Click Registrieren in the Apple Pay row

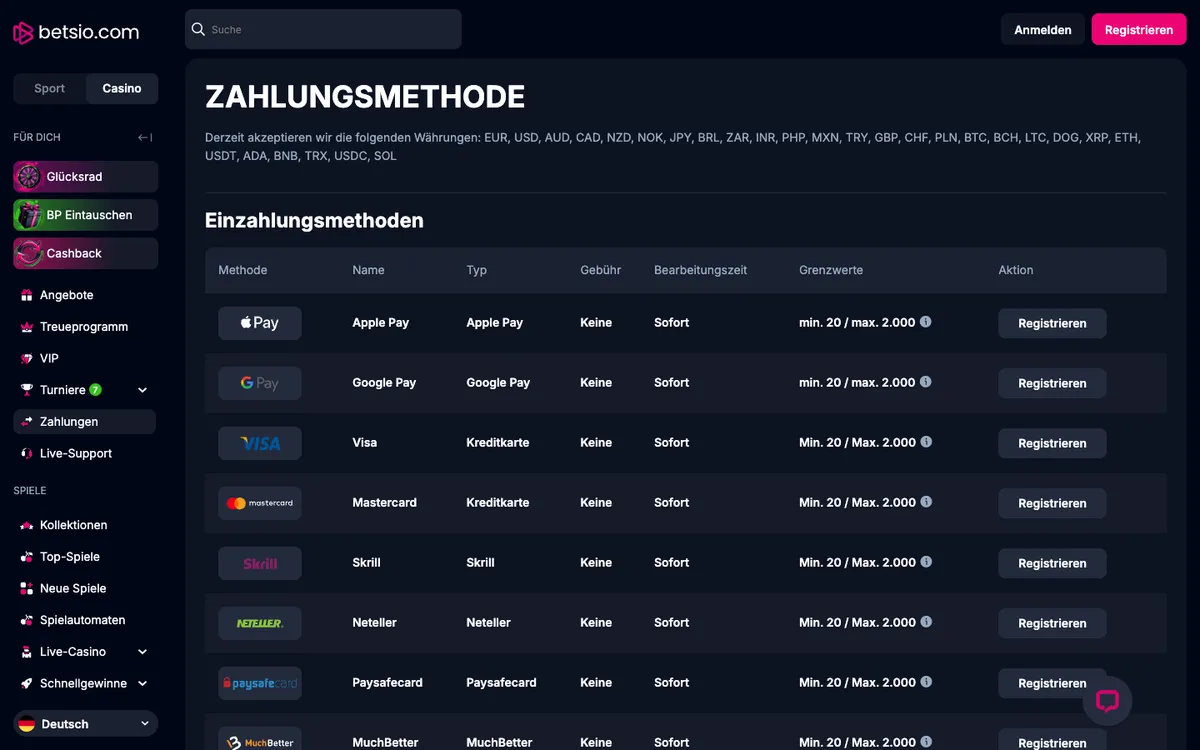tap(1052, 323)
